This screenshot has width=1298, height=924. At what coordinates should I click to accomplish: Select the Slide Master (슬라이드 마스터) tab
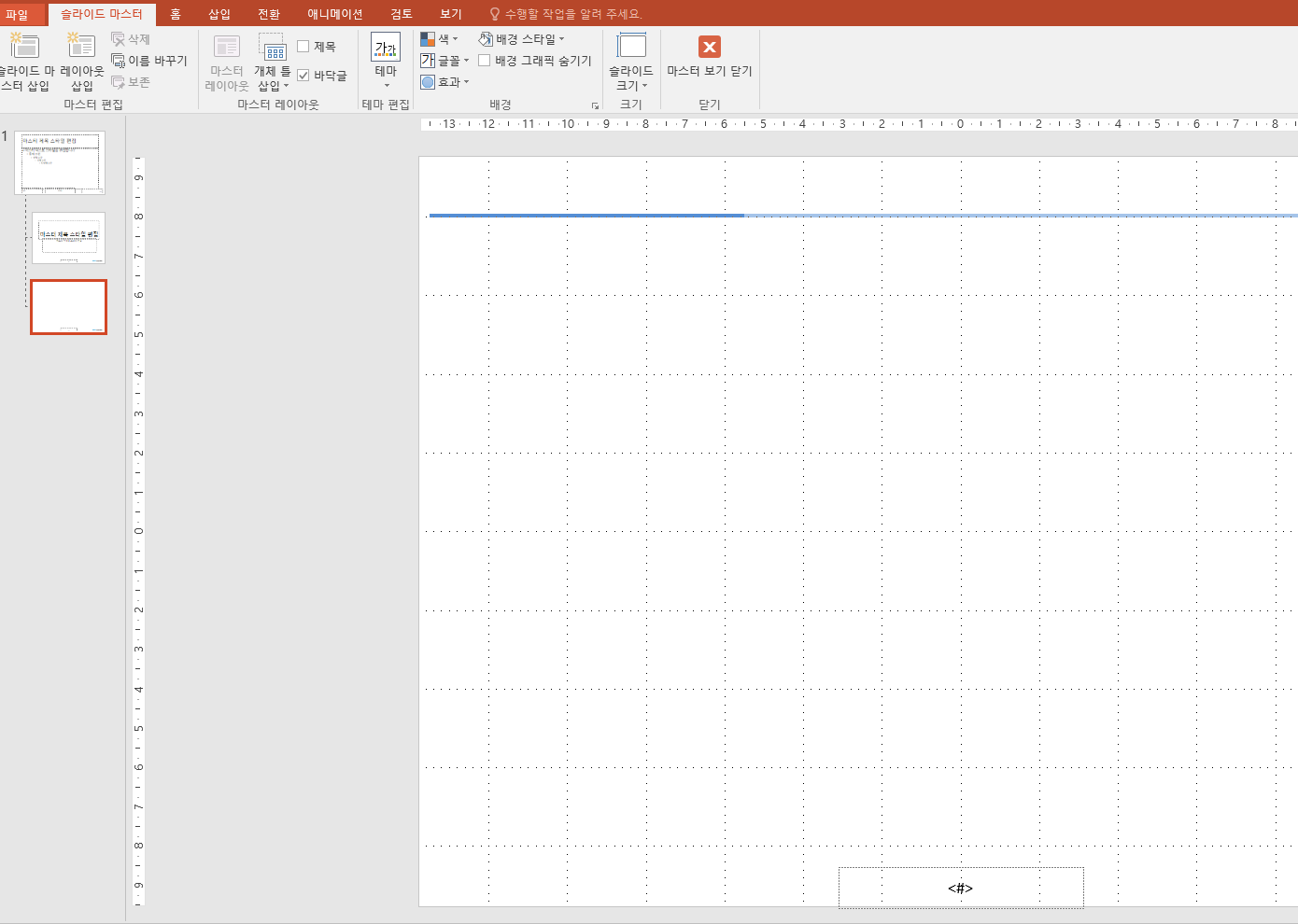coord(102,14)
